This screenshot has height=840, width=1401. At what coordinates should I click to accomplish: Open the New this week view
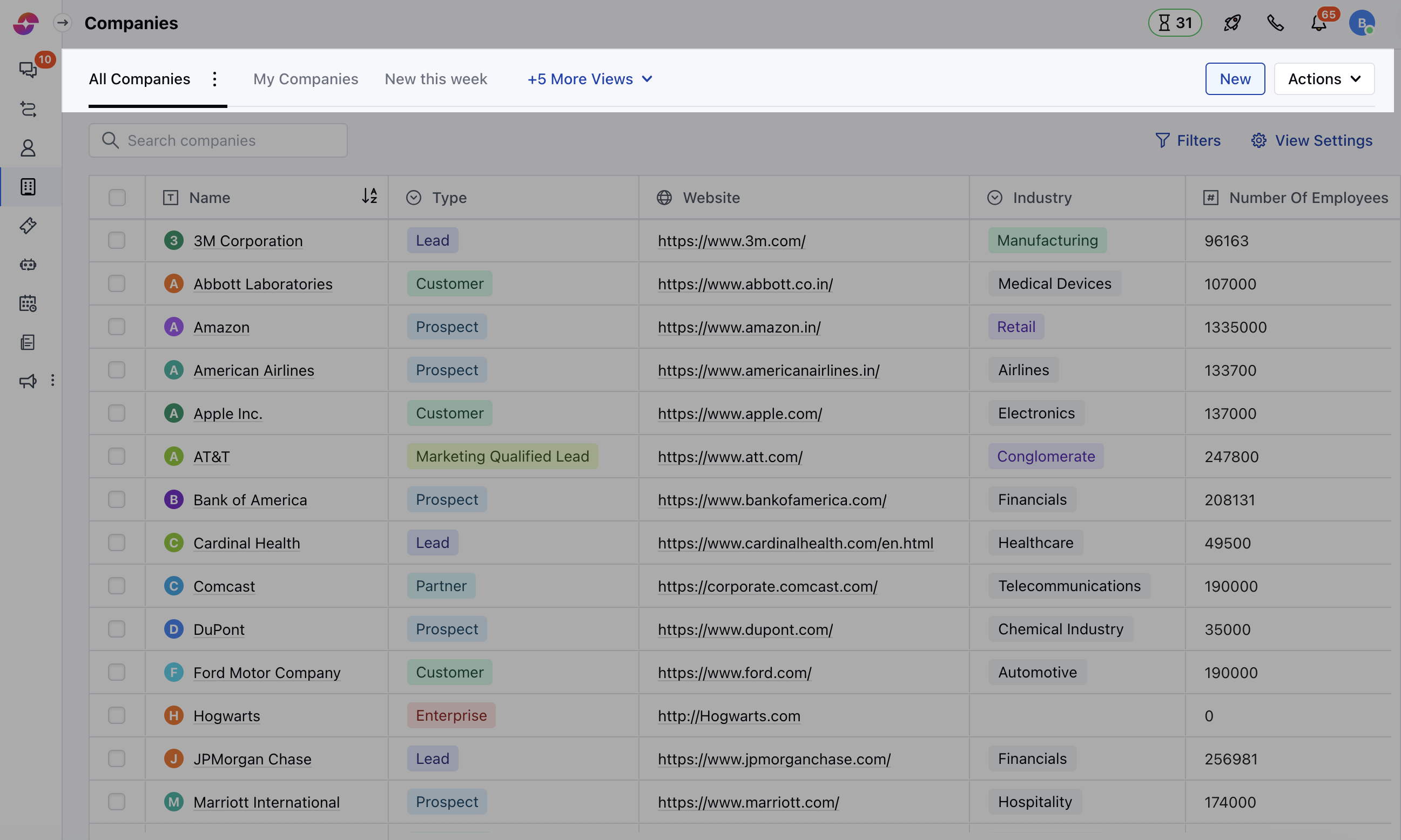(x=435, y=79)
